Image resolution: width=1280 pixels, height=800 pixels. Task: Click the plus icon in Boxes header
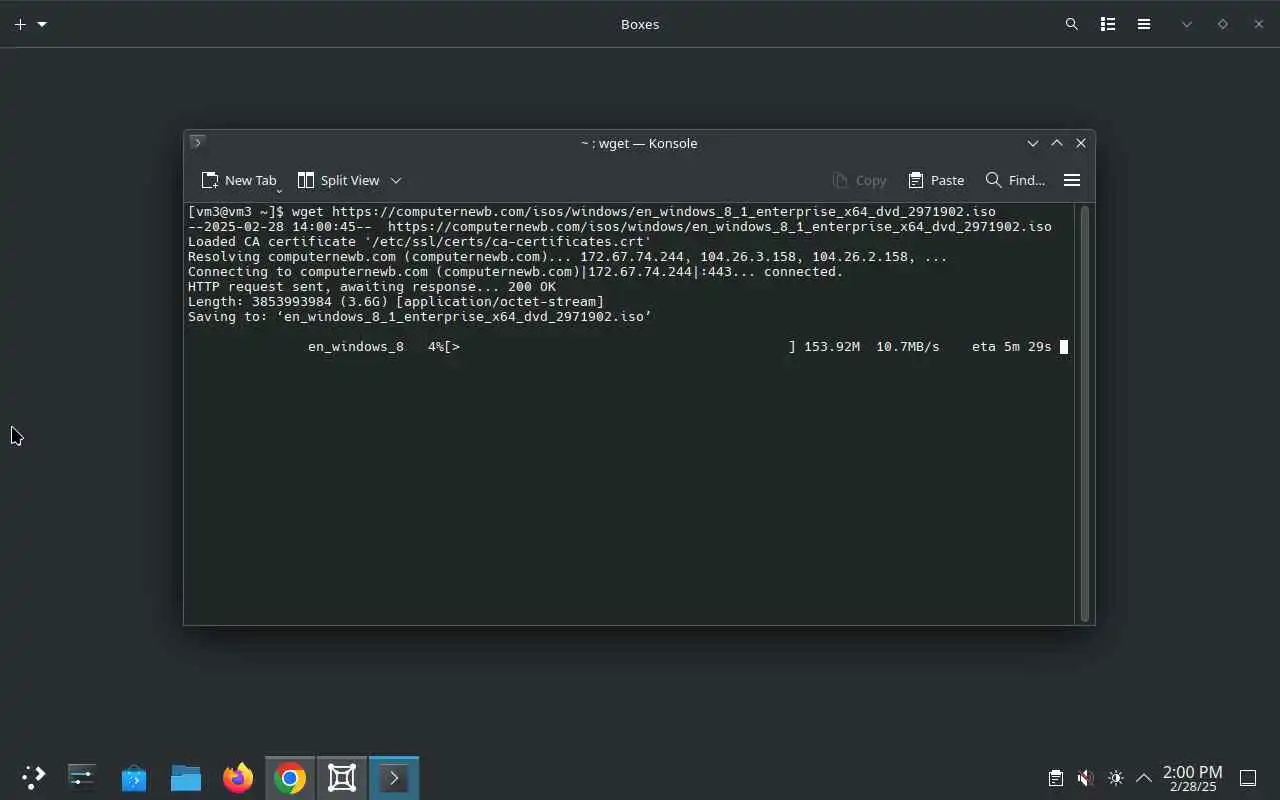[x=20, y=24]
